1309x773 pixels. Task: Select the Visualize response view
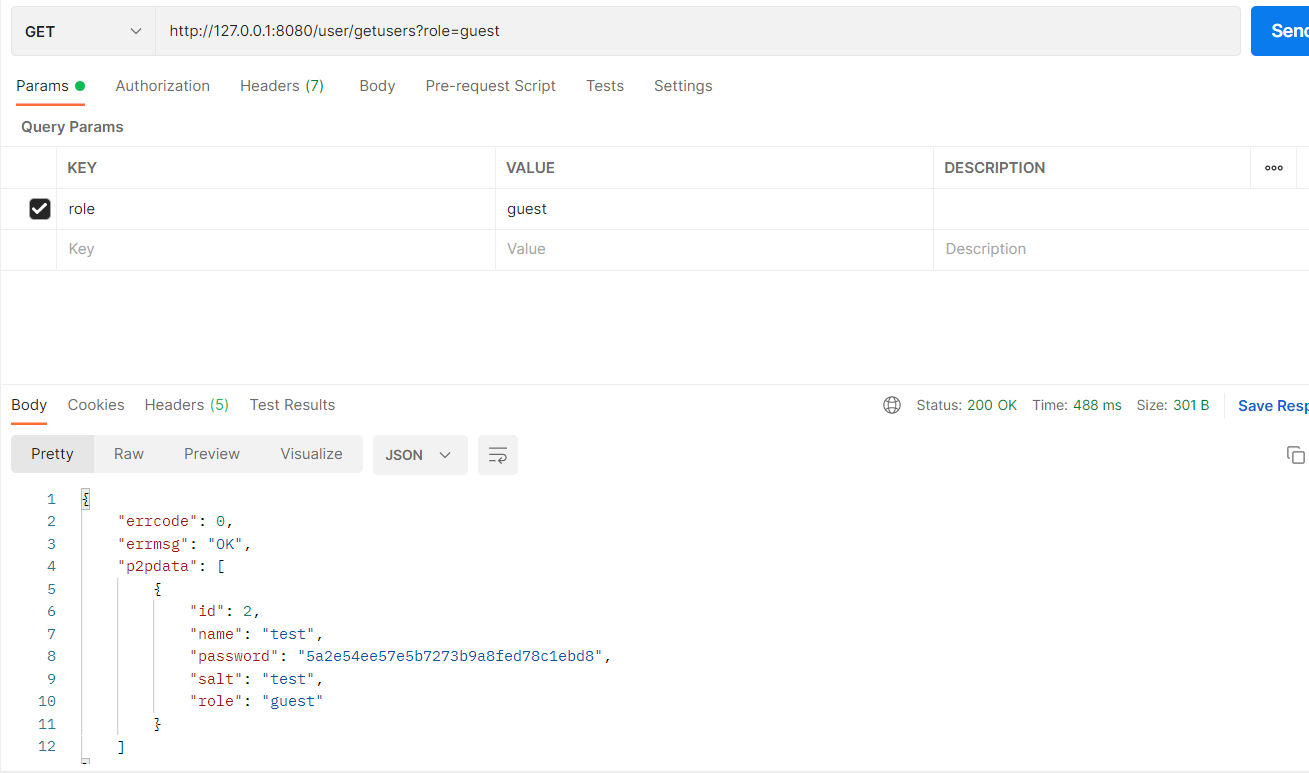(311, 454)
